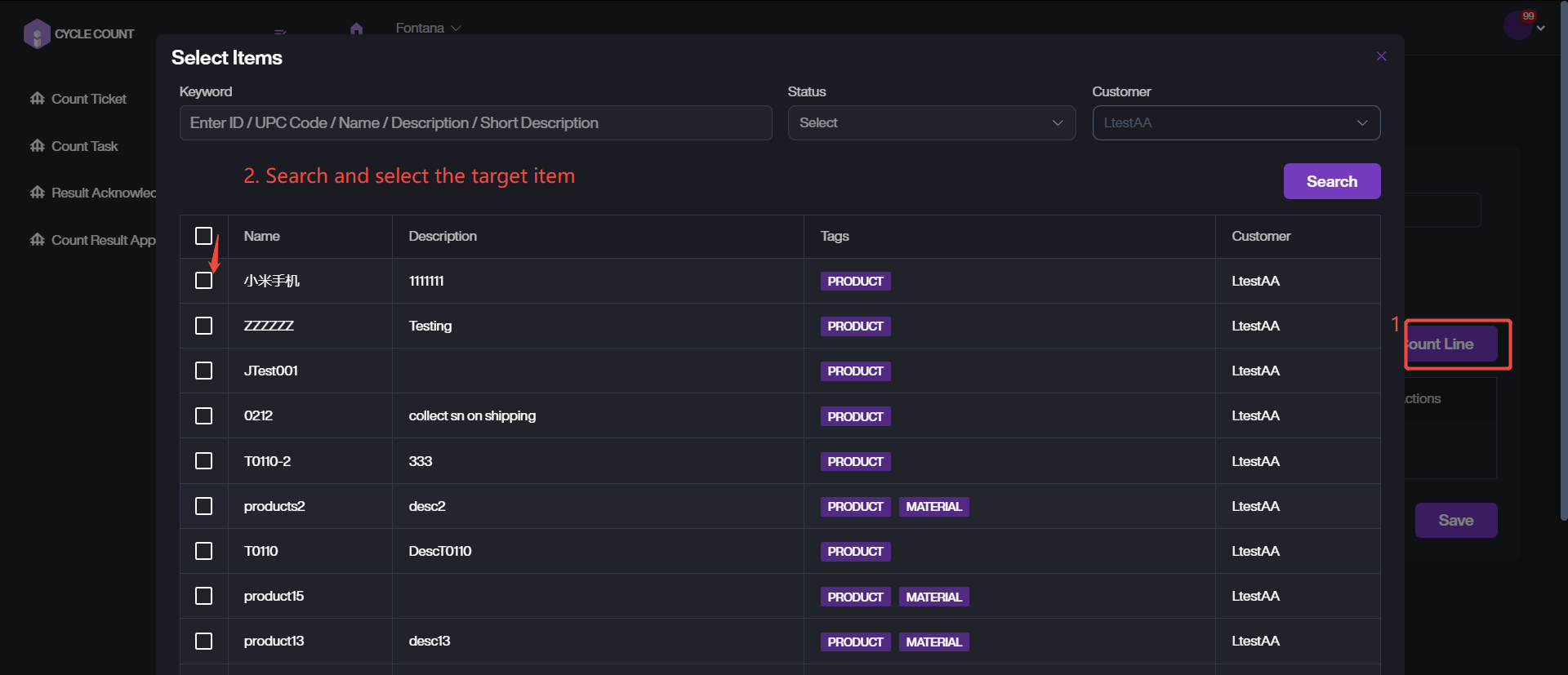Select the checkbox for JTest001
This screenshot has width=1568, height=675.
[x=204, y=371]
